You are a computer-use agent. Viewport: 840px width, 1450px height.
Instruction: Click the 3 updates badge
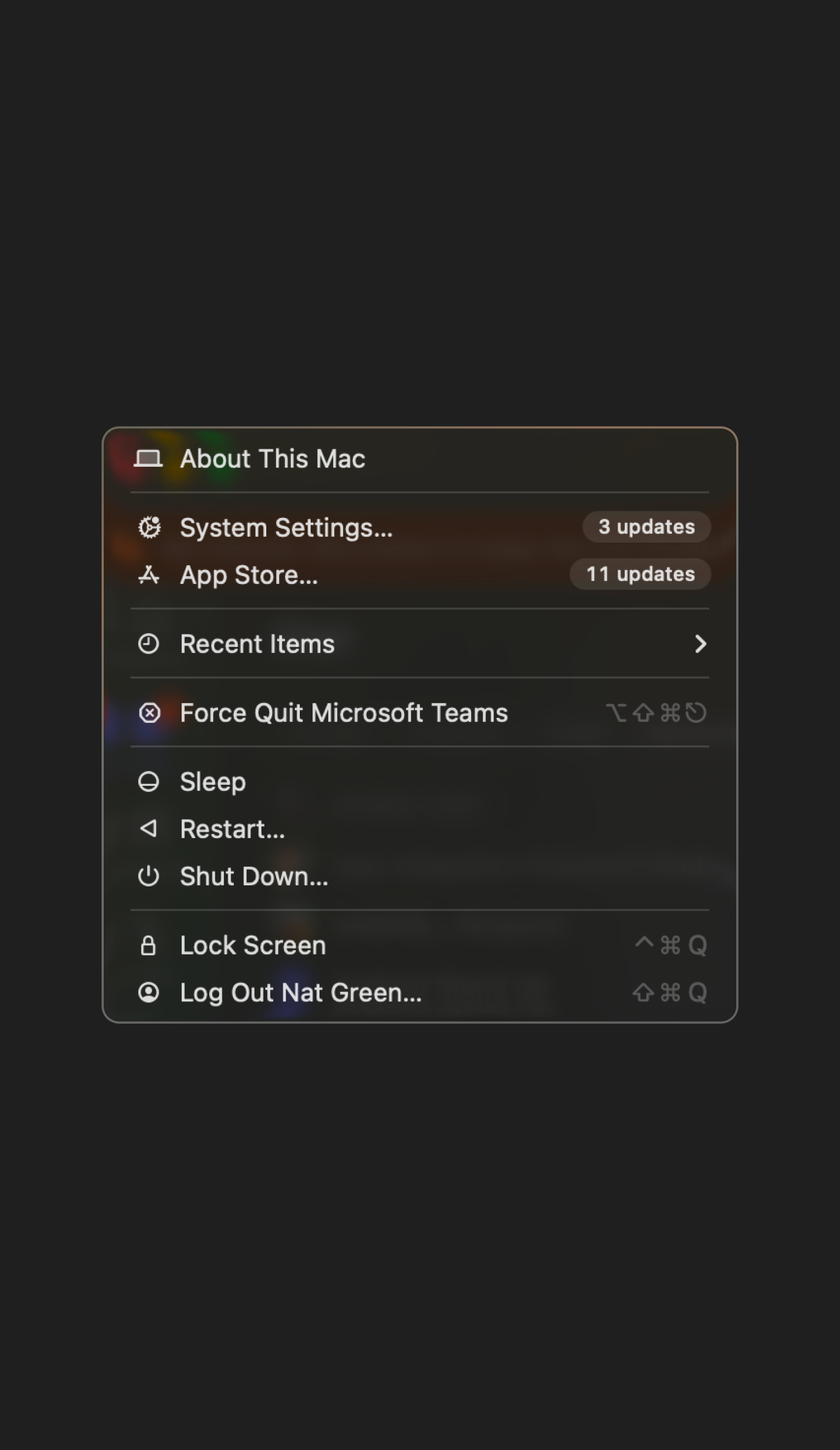pyautogui.click(x=646, y=527)
